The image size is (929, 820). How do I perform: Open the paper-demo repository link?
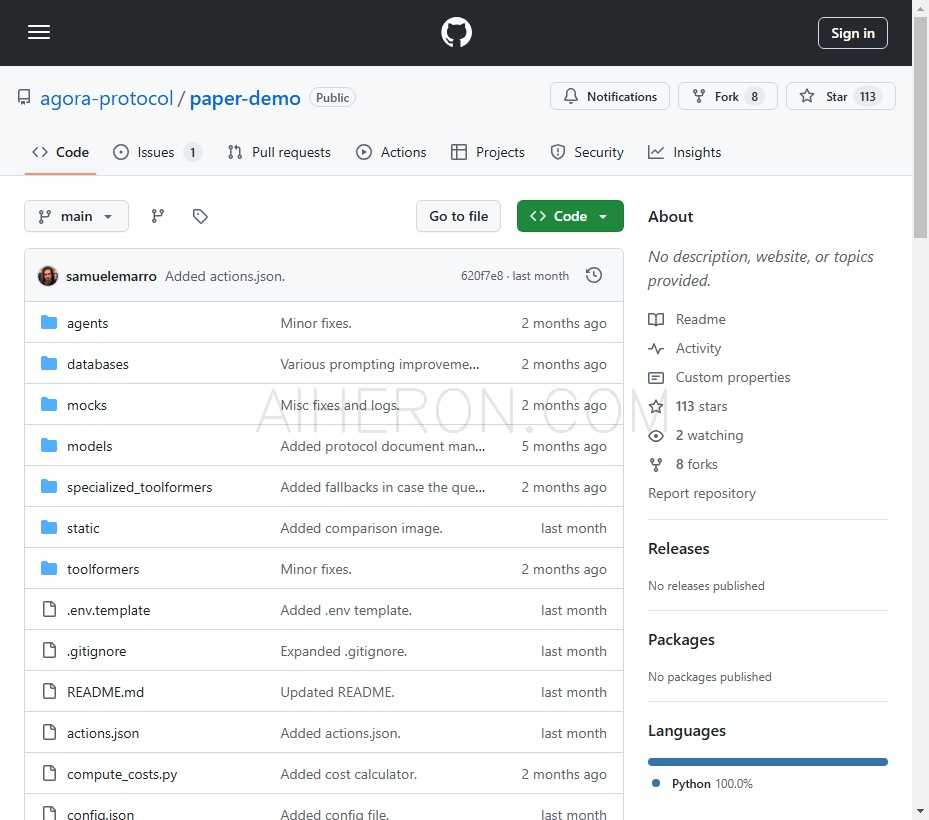click(x=245, y=98)
